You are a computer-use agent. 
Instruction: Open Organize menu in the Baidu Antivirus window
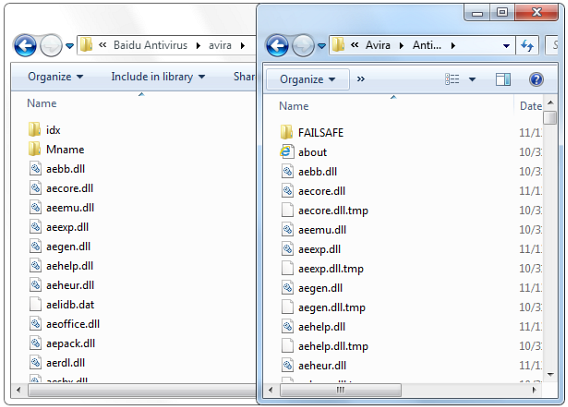[x=55, y=77]
